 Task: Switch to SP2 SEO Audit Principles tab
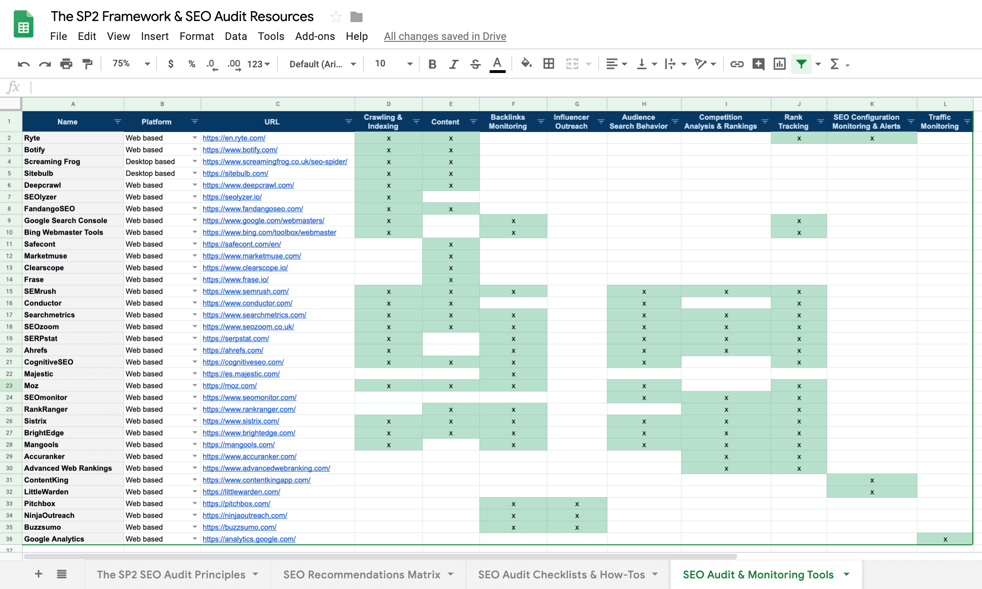(171, 575)
